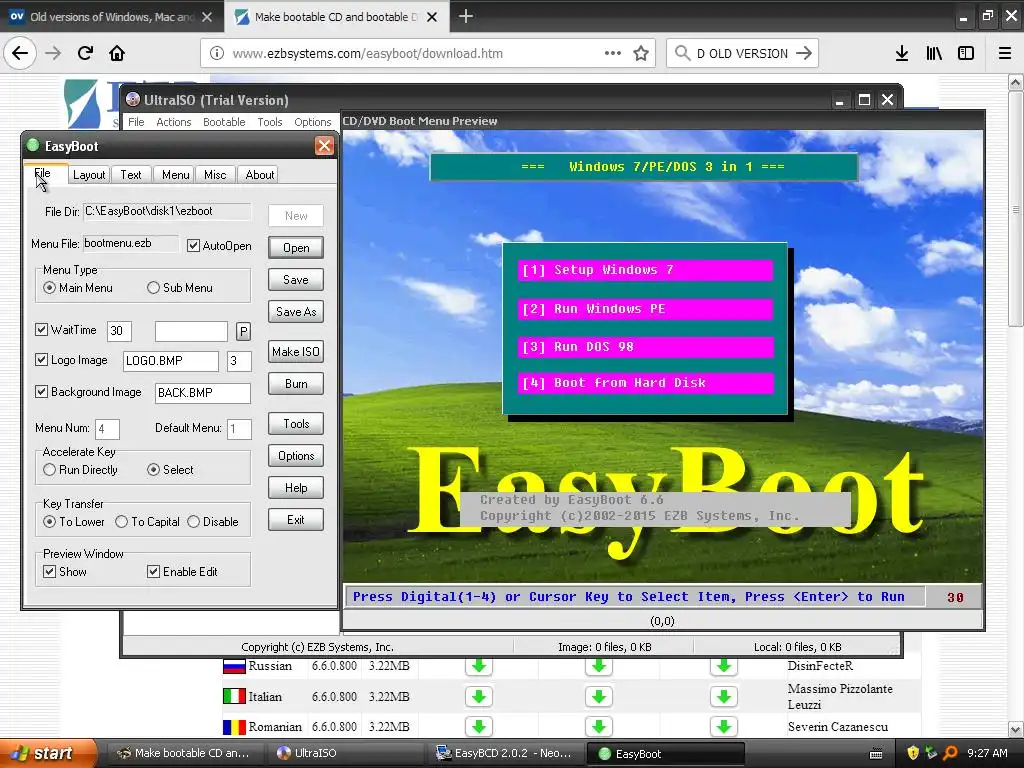Open the browser library icon
Viewport: 1024px width, 768px height.
[x=934, y=53]
